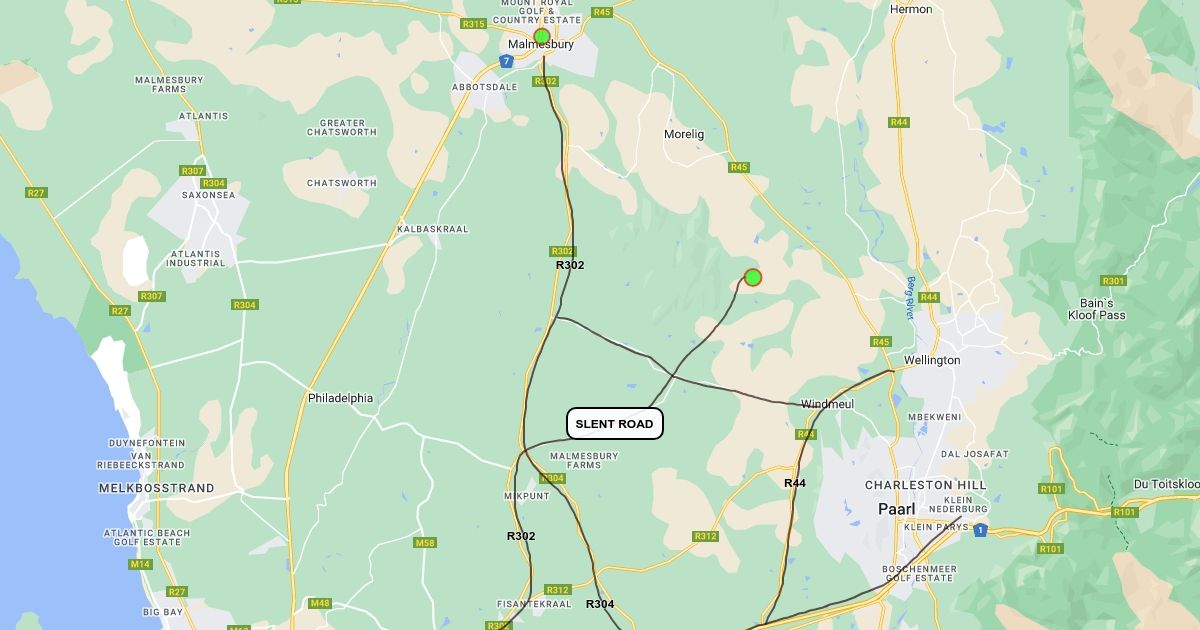Select the M14 road shield near Melkbosstrand

139,564
